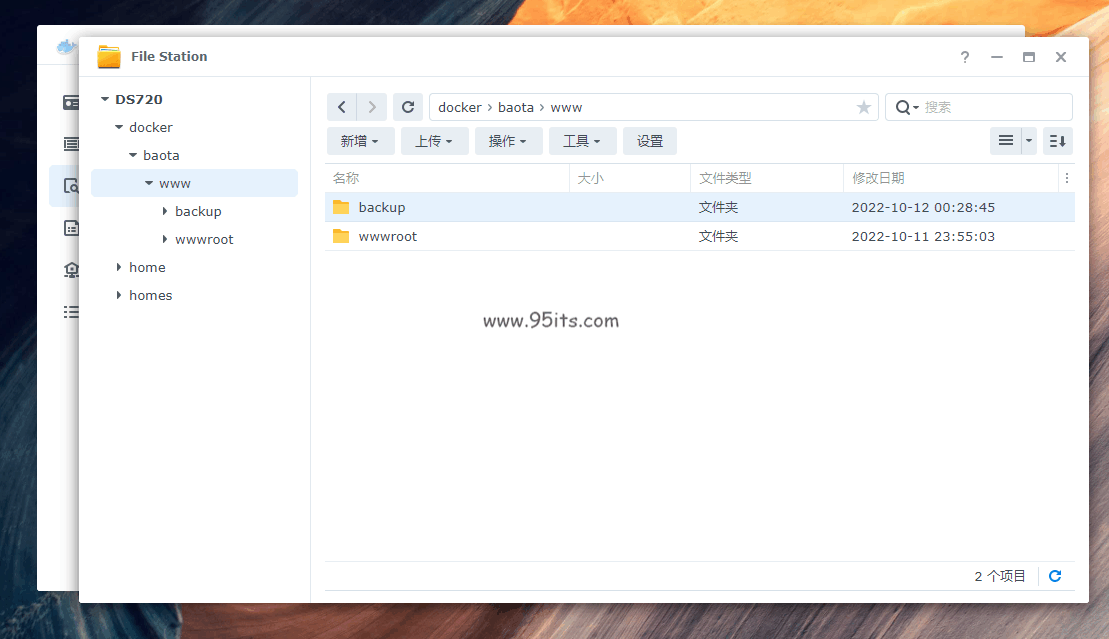1109x639 pixels.
Task: Select homes in the folder tree
Action: click(x=151, y=296)
